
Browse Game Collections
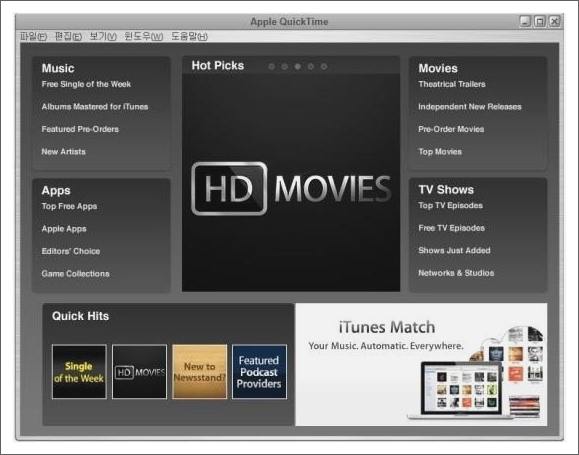tap(75, 274)
